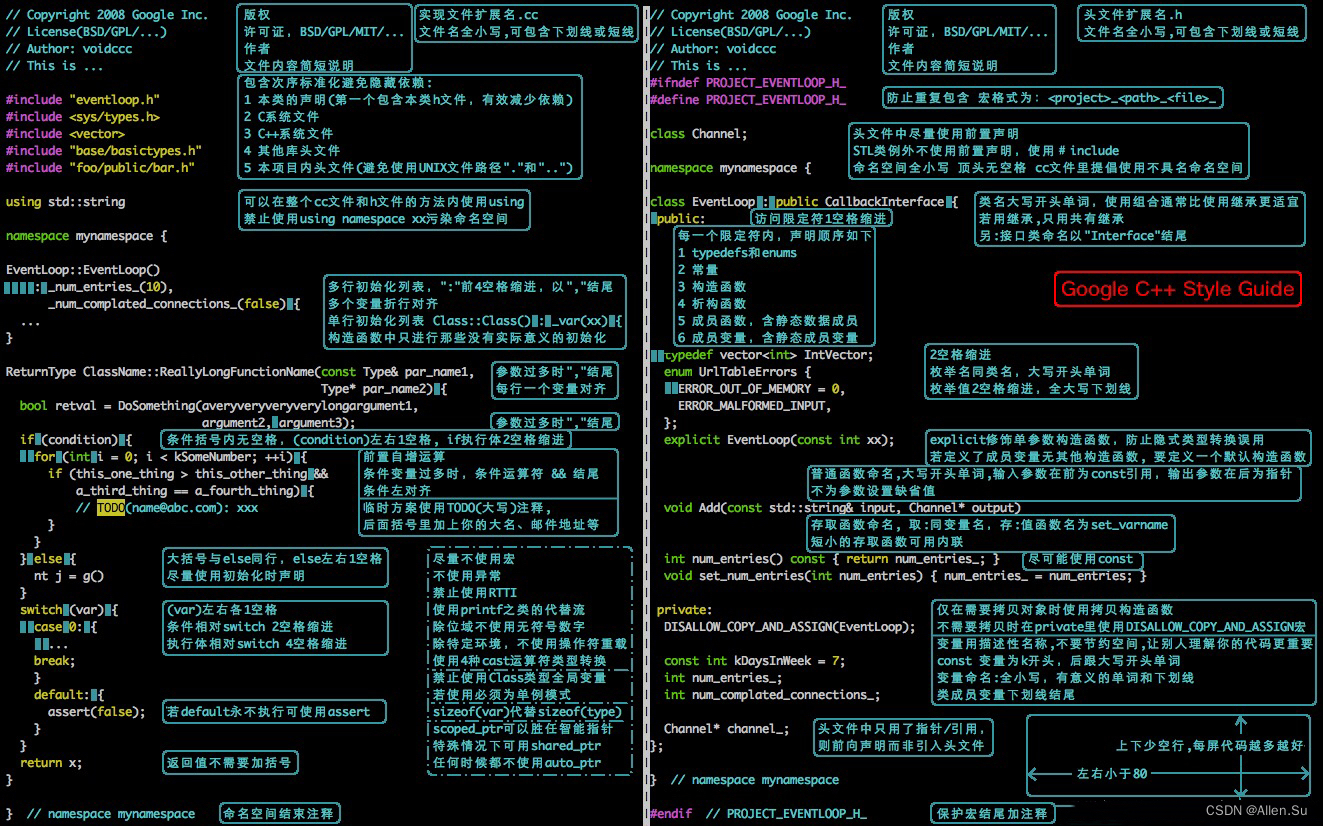Click the line '#include "eventloop.h"'
Image resolution: width=1323 pixels, height=826 pixels.
[83, 100]
